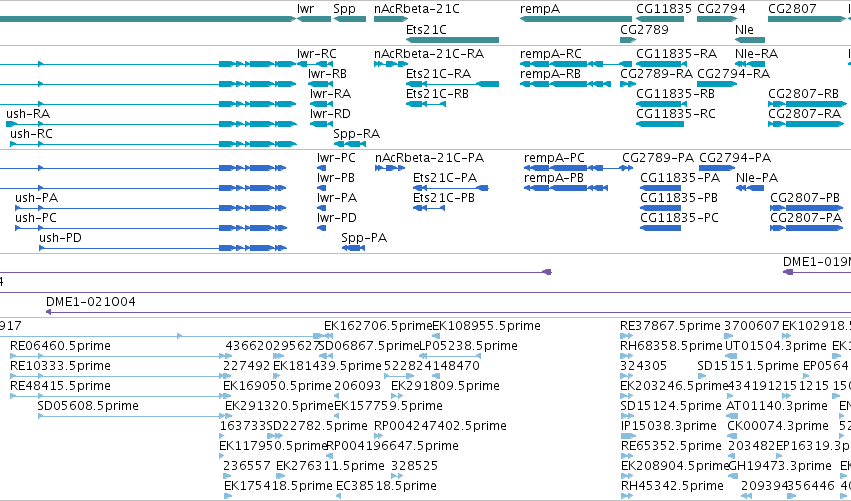Viewport: 851px width, 501px height.
Task: Click the RE06460.5prime EST label
Action: coord(60,346)
